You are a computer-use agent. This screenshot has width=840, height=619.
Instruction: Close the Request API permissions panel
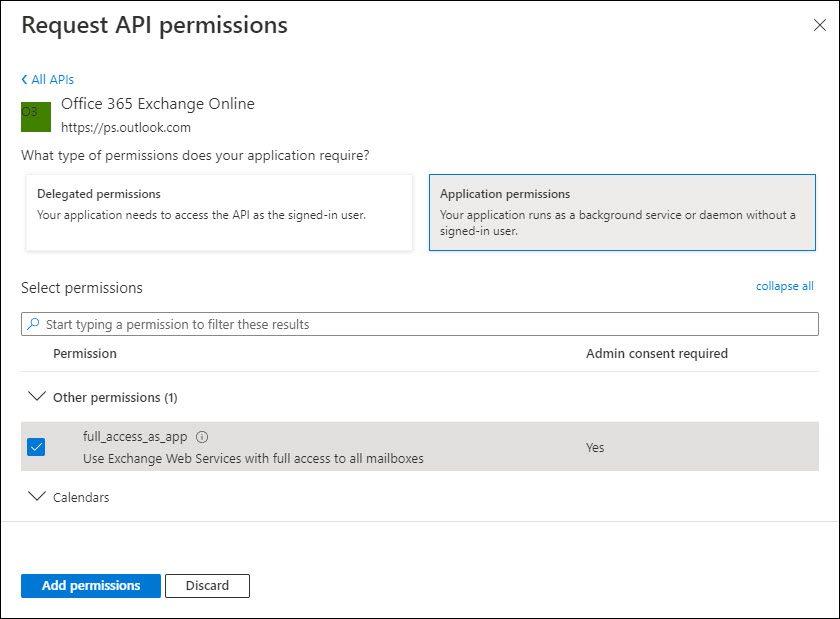pos(819,26)
